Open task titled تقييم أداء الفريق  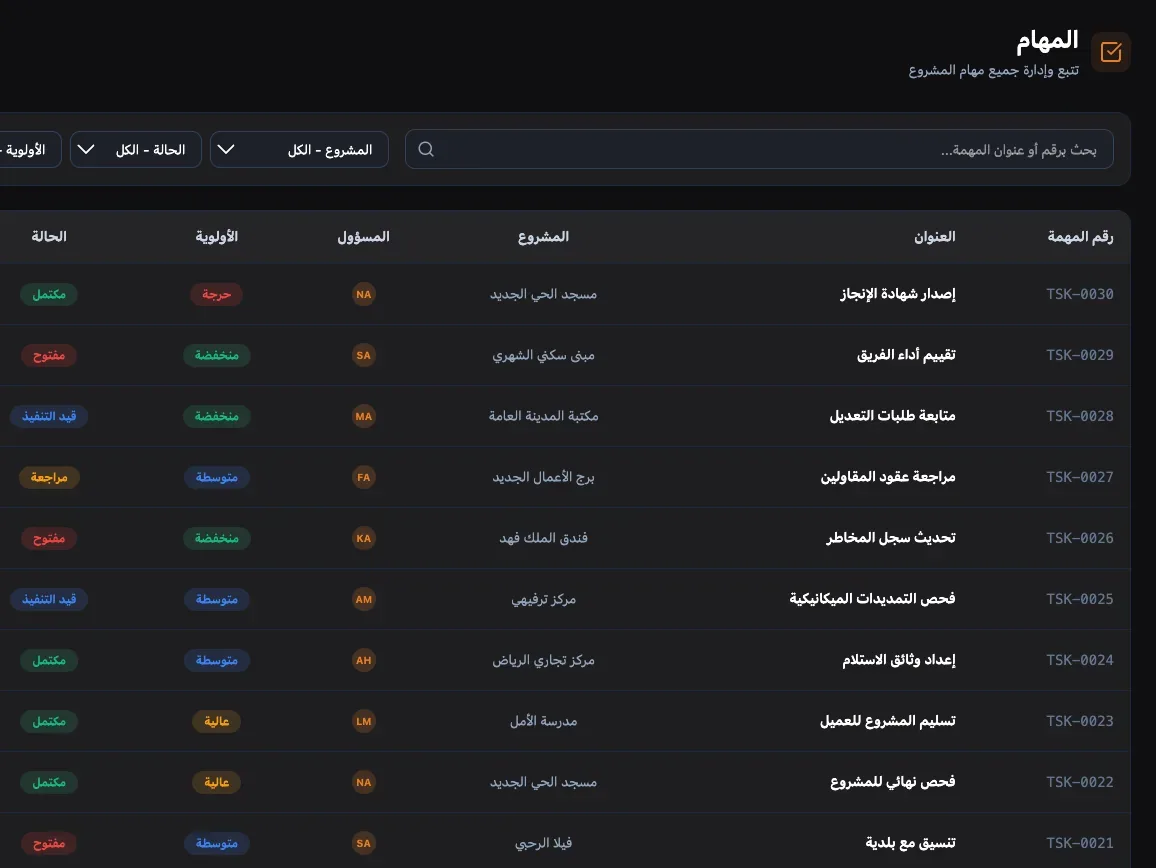pyautogui.click(x=906, y=355)
